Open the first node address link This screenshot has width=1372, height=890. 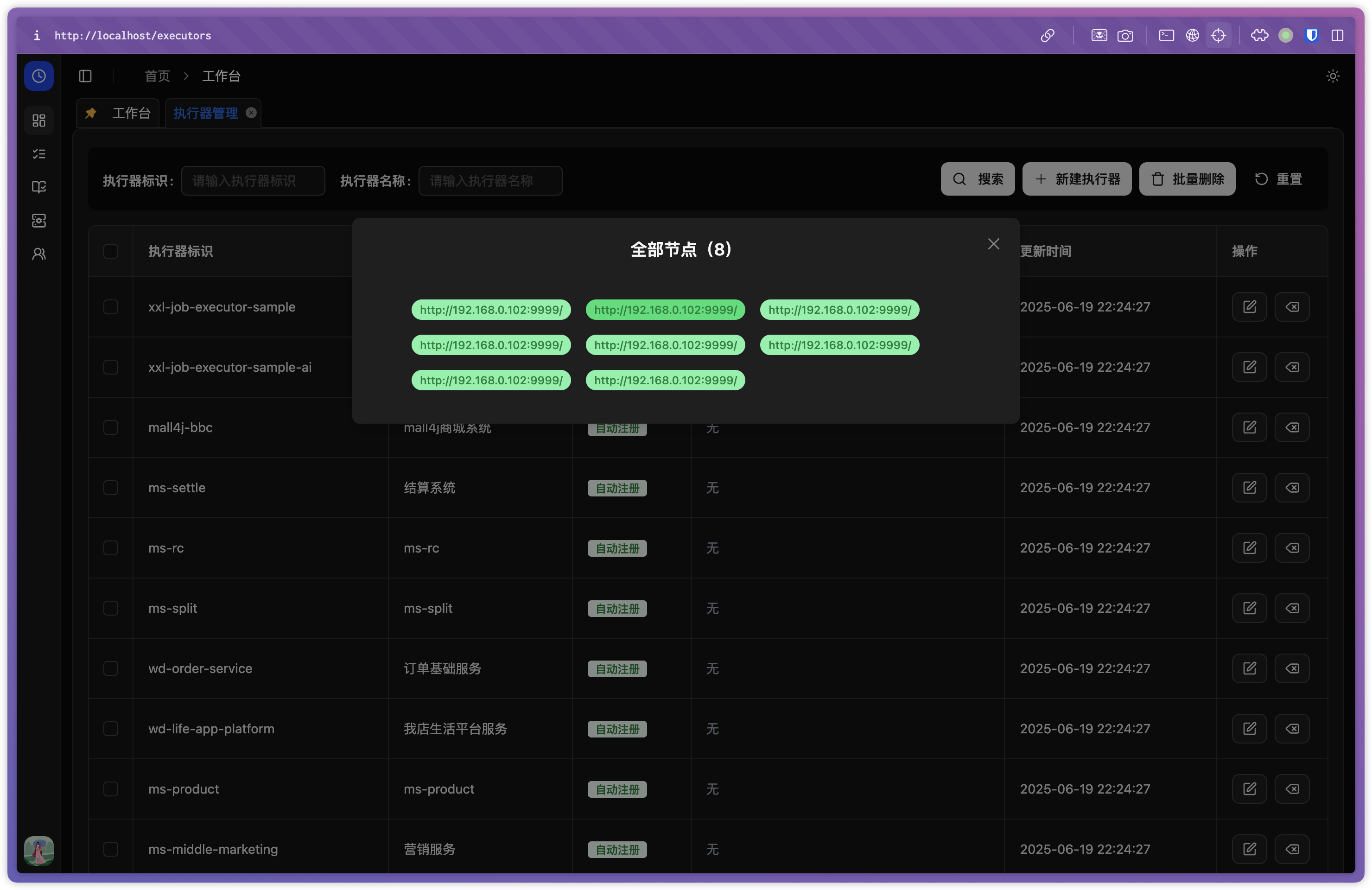click(x=490, y=310)
